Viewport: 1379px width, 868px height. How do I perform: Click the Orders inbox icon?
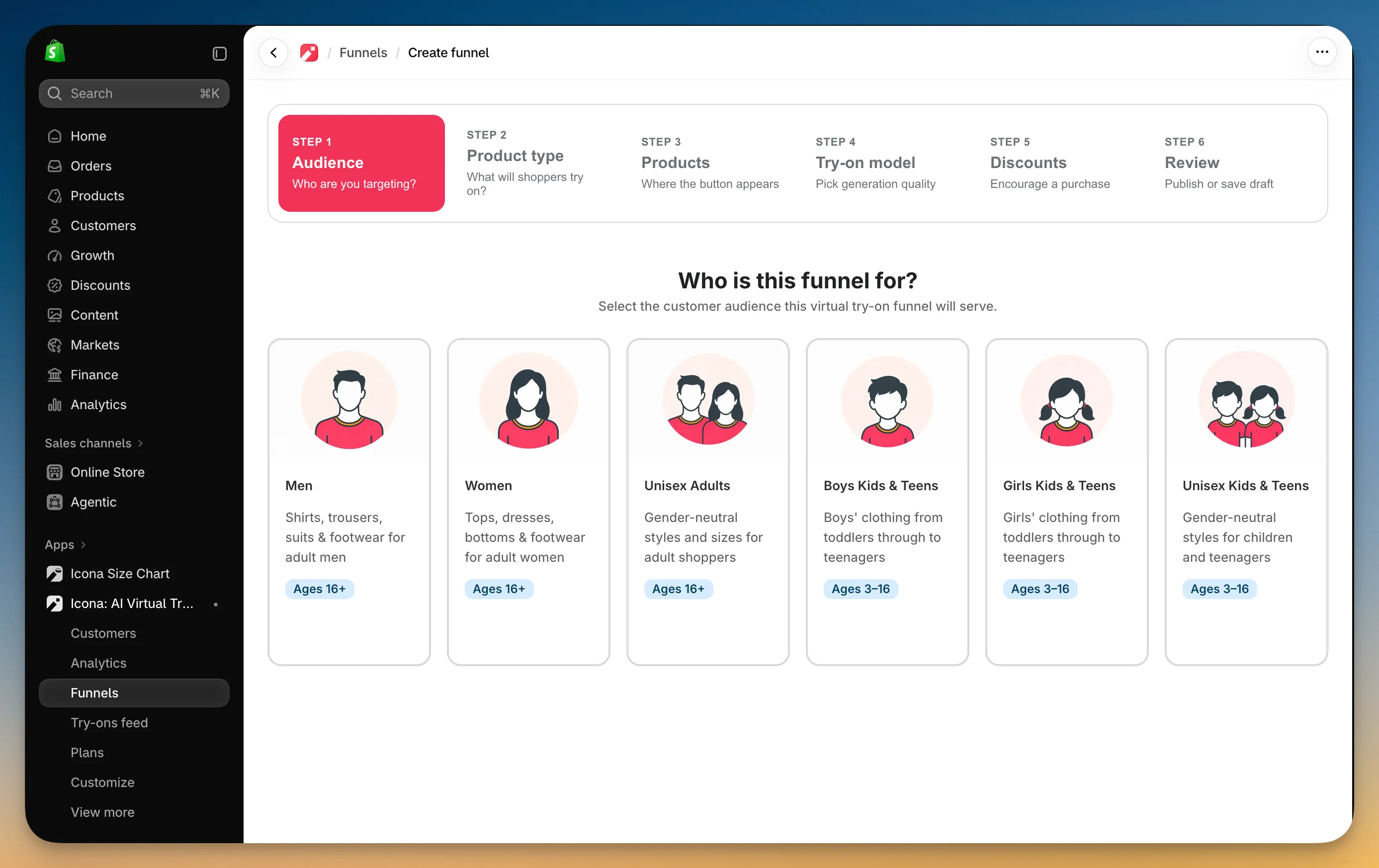pos(54,166)
